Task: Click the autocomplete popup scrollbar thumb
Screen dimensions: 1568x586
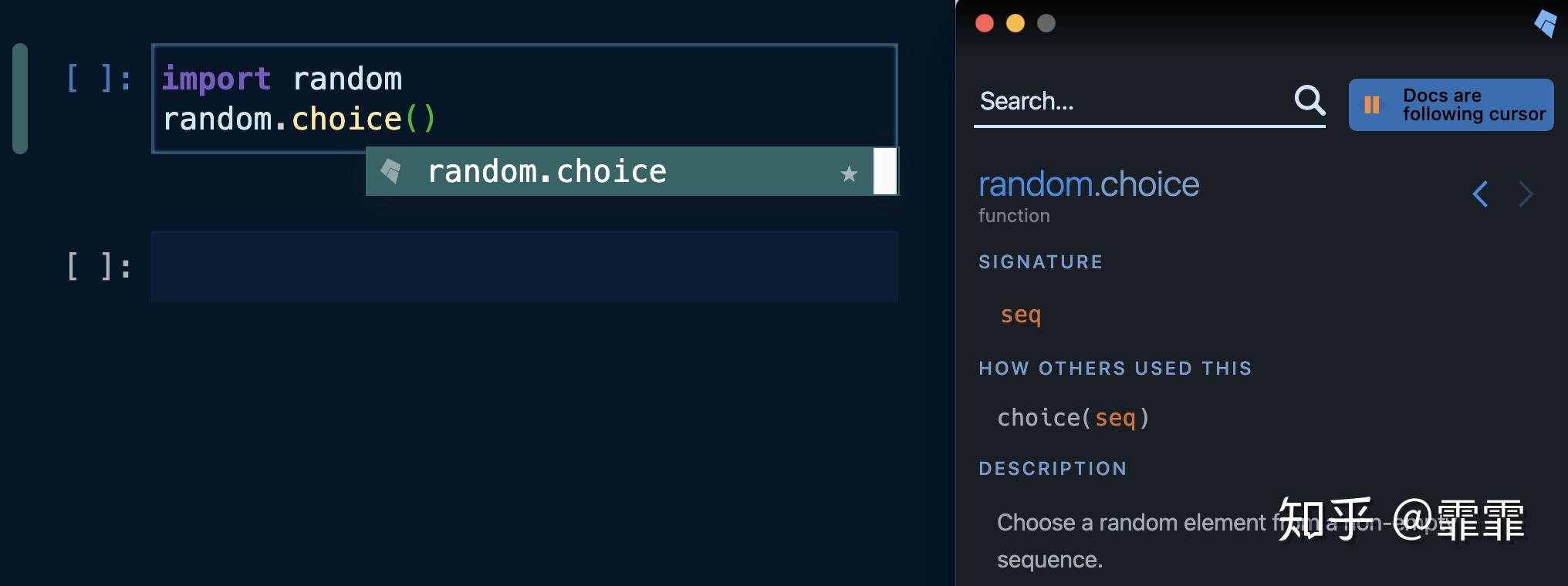Action: coord(884,171)
